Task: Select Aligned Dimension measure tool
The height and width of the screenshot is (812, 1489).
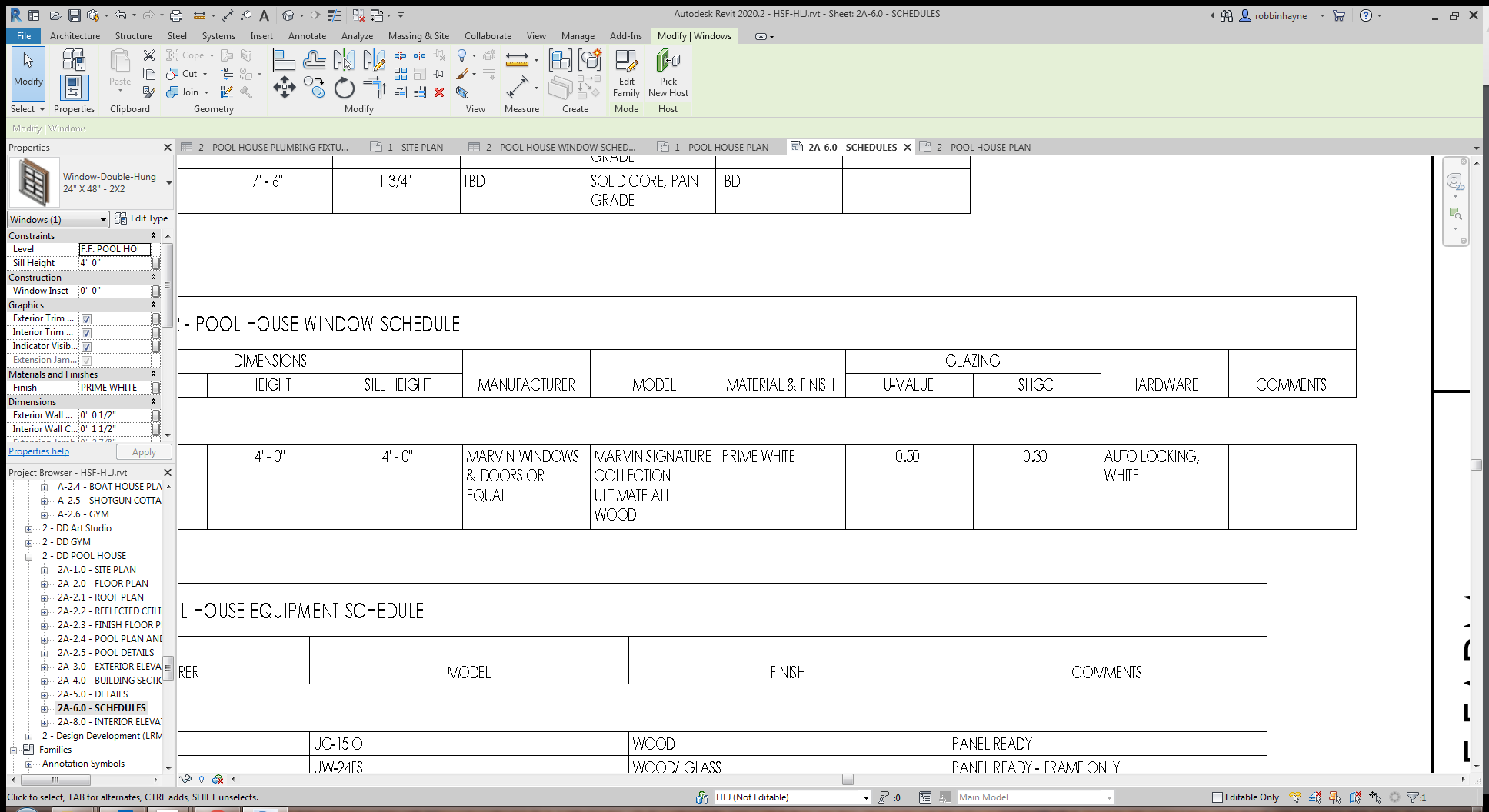Action: 517,59
